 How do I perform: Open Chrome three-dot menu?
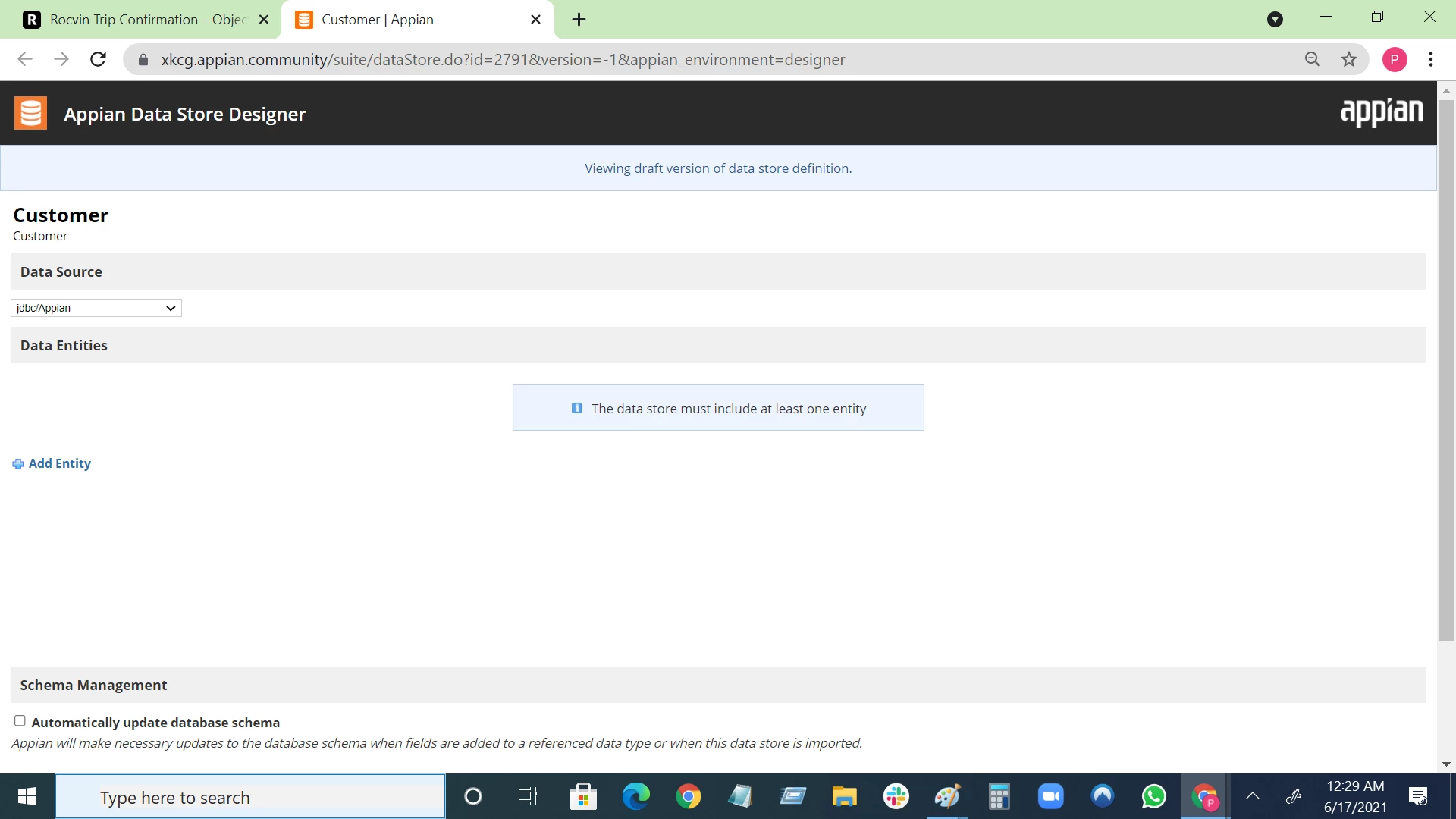(1431, 59)
